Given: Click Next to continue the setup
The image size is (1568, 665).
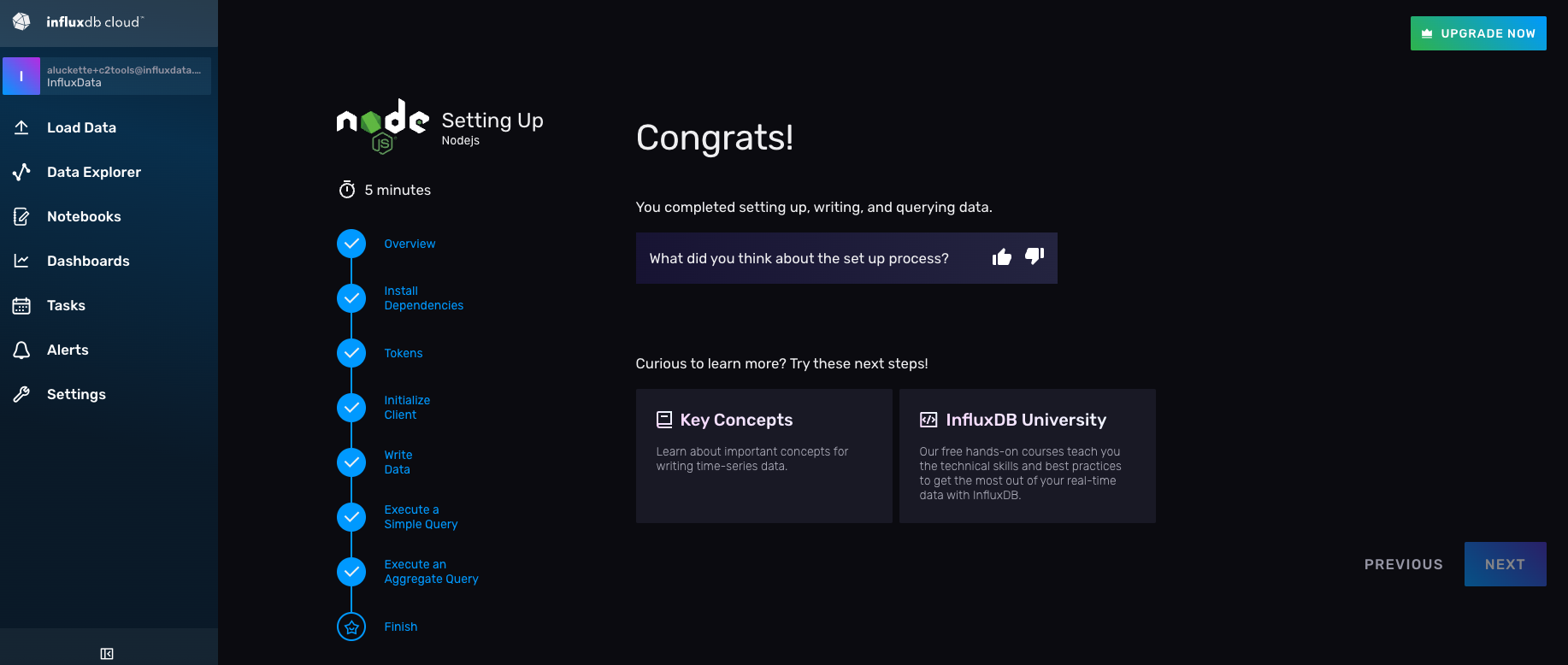Looking at the screenshot, I should 1505,564.
